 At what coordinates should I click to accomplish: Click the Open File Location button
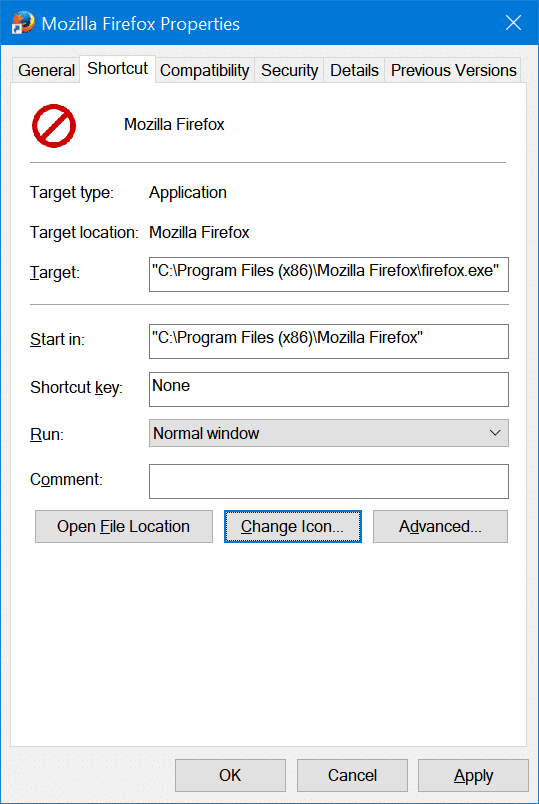point(124,527)
